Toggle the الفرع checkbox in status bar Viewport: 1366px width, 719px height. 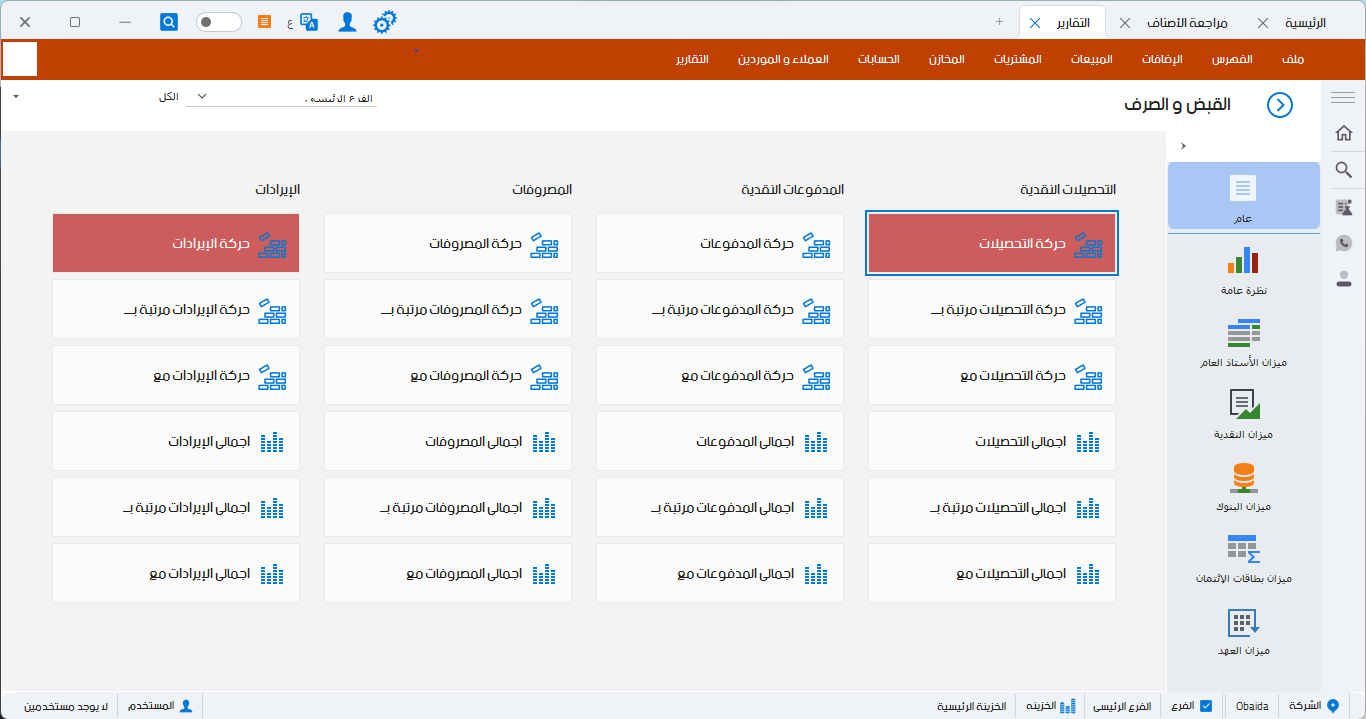(x=1205, y=706)
